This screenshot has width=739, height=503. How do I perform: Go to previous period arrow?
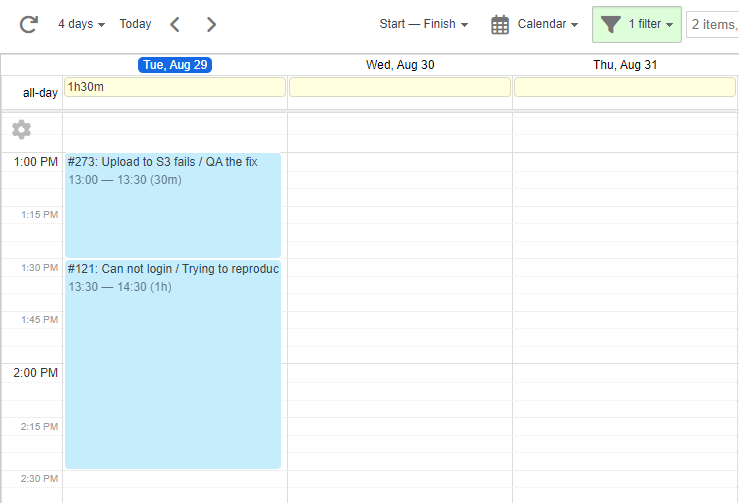(175, 24)
